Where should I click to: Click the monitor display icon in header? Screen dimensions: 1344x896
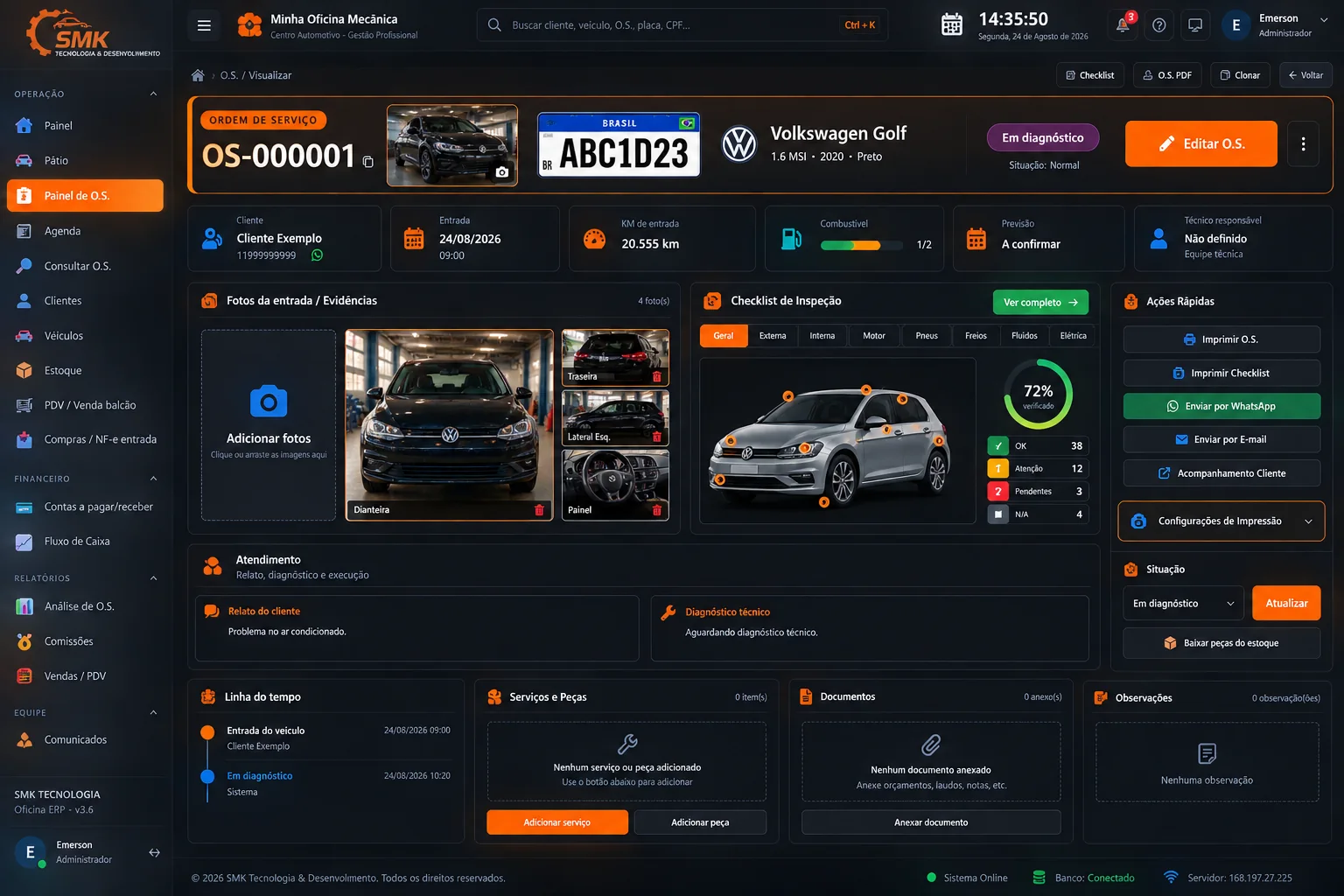[x=1195, y=25]
